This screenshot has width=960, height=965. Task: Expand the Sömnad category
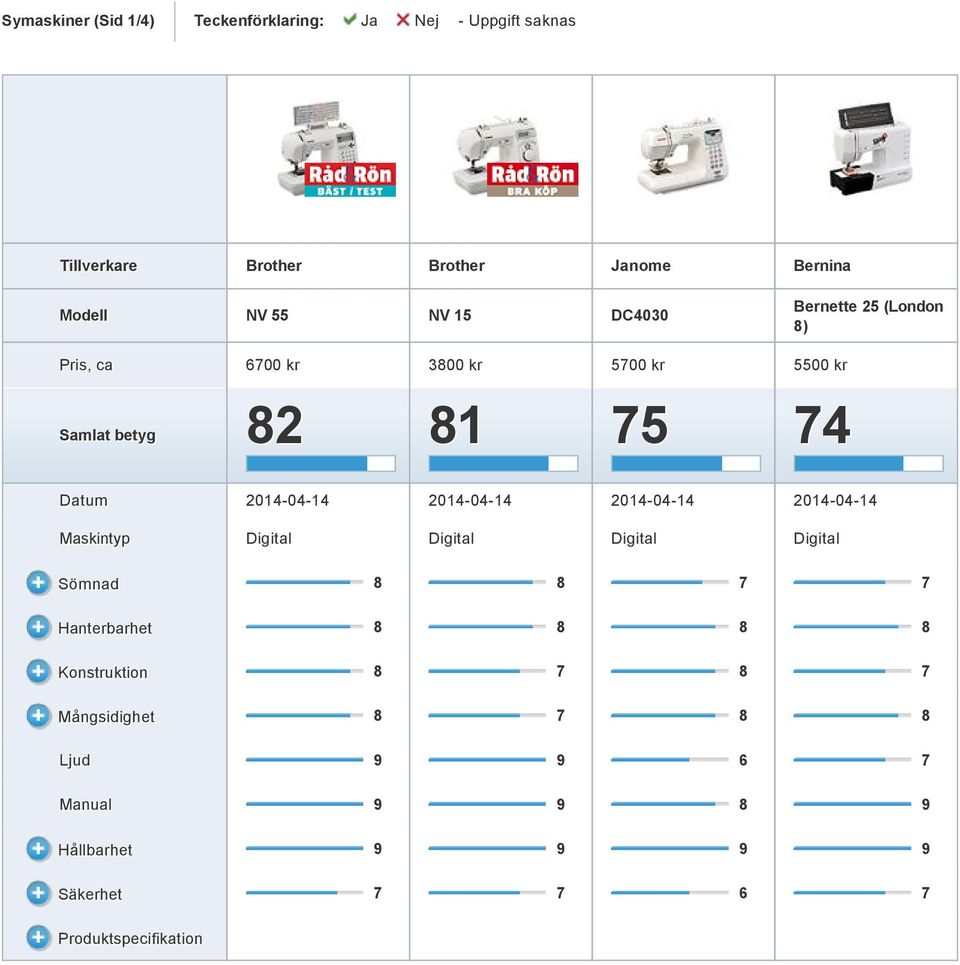(x=38, y=582)
